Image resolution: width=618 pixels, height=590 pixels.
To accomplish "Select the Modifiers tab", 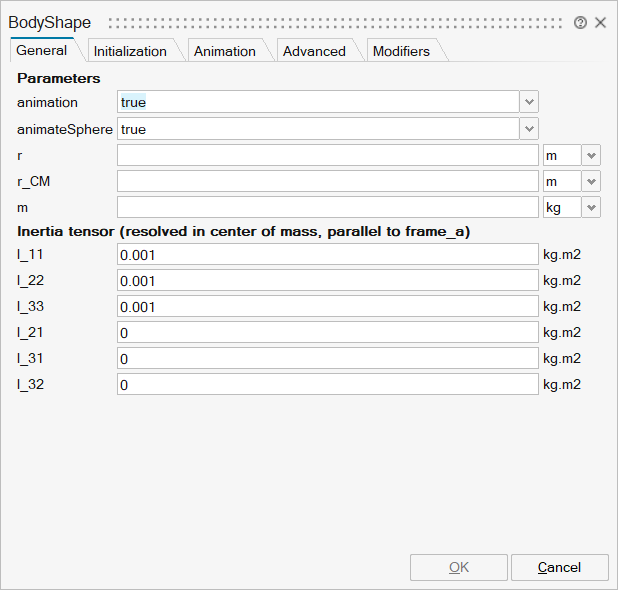I will coord(401,51).
